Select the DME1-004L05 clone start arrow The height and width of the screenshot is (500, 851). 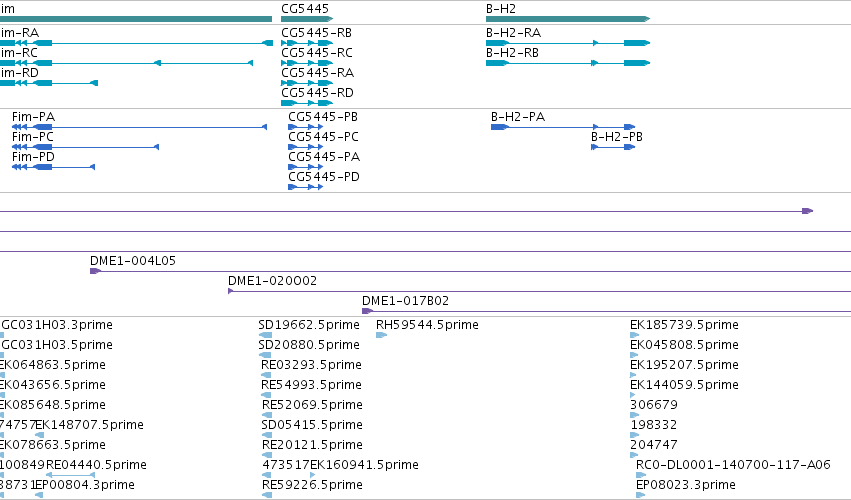96,271
